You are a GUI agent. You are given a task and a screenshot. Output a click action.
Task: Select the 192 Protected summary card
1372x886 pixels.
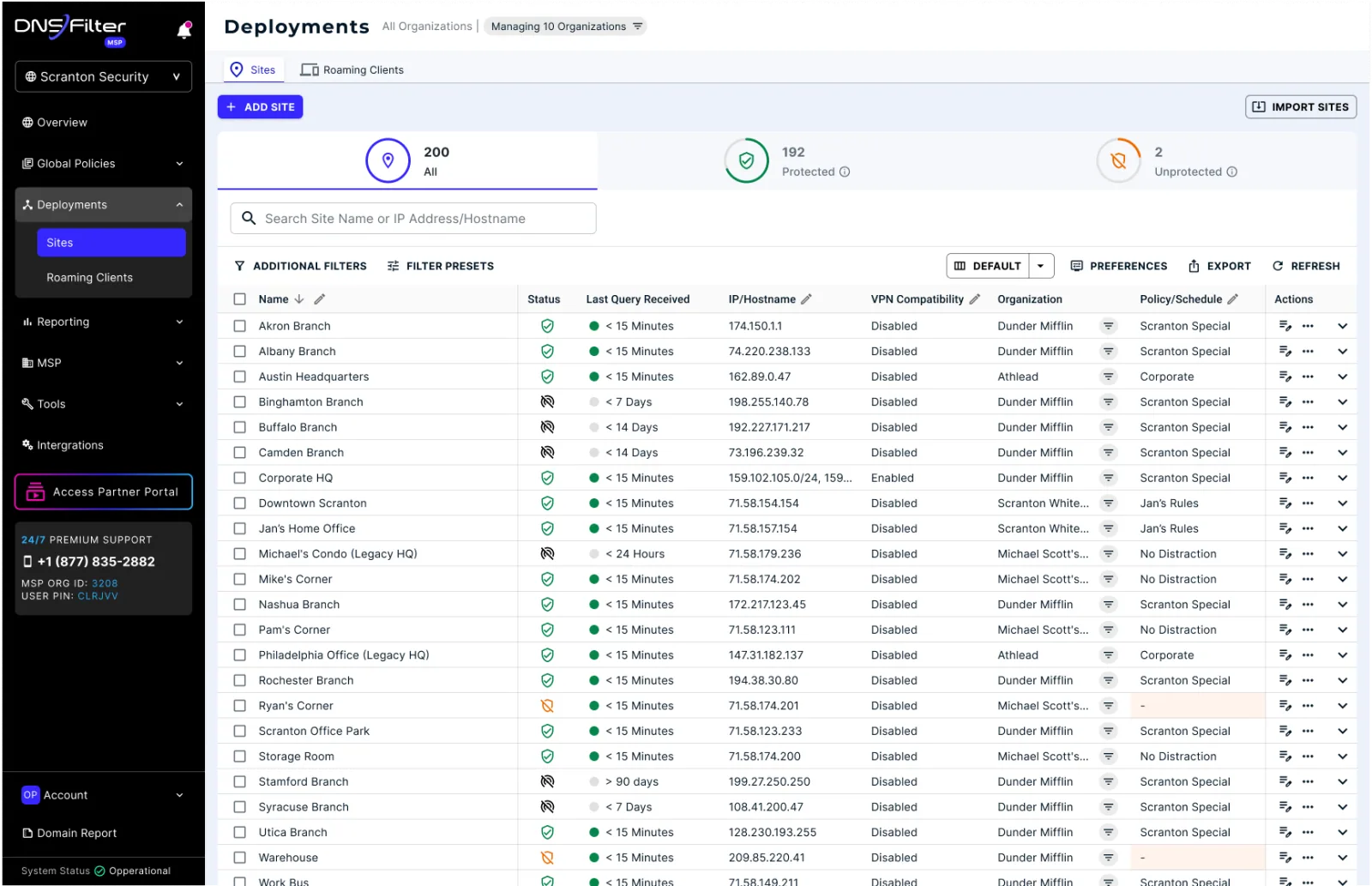[x=787, y=161]
